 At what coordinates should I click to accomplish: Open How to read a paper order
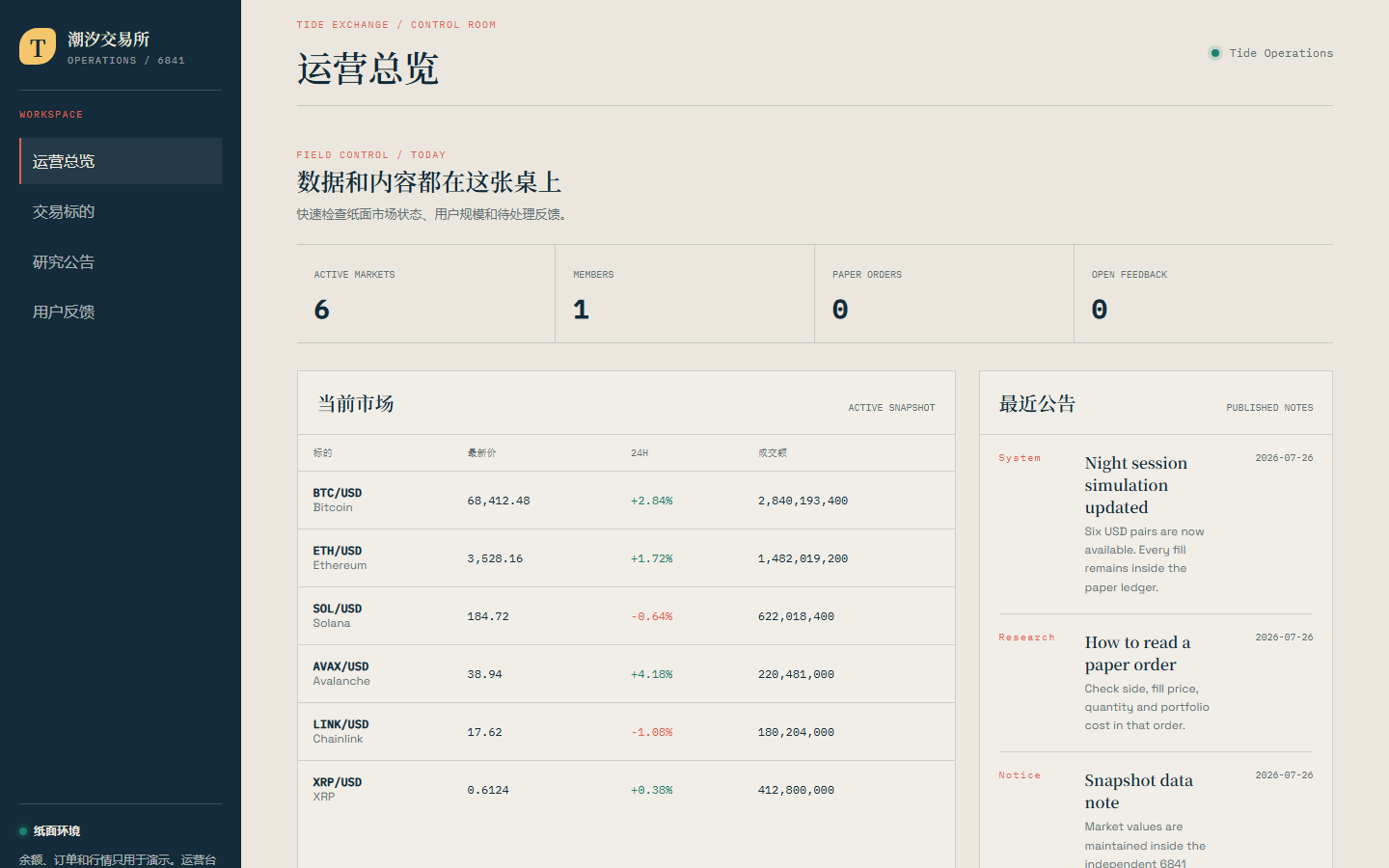[x=1137, y=653]
